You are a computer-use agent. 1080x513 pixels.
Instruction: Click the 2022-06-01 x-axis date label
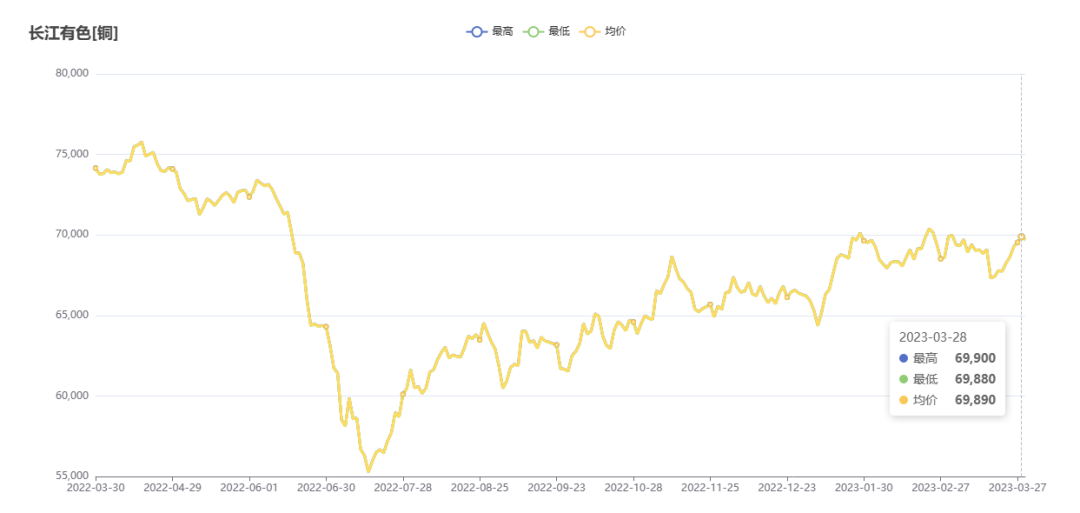249,488
